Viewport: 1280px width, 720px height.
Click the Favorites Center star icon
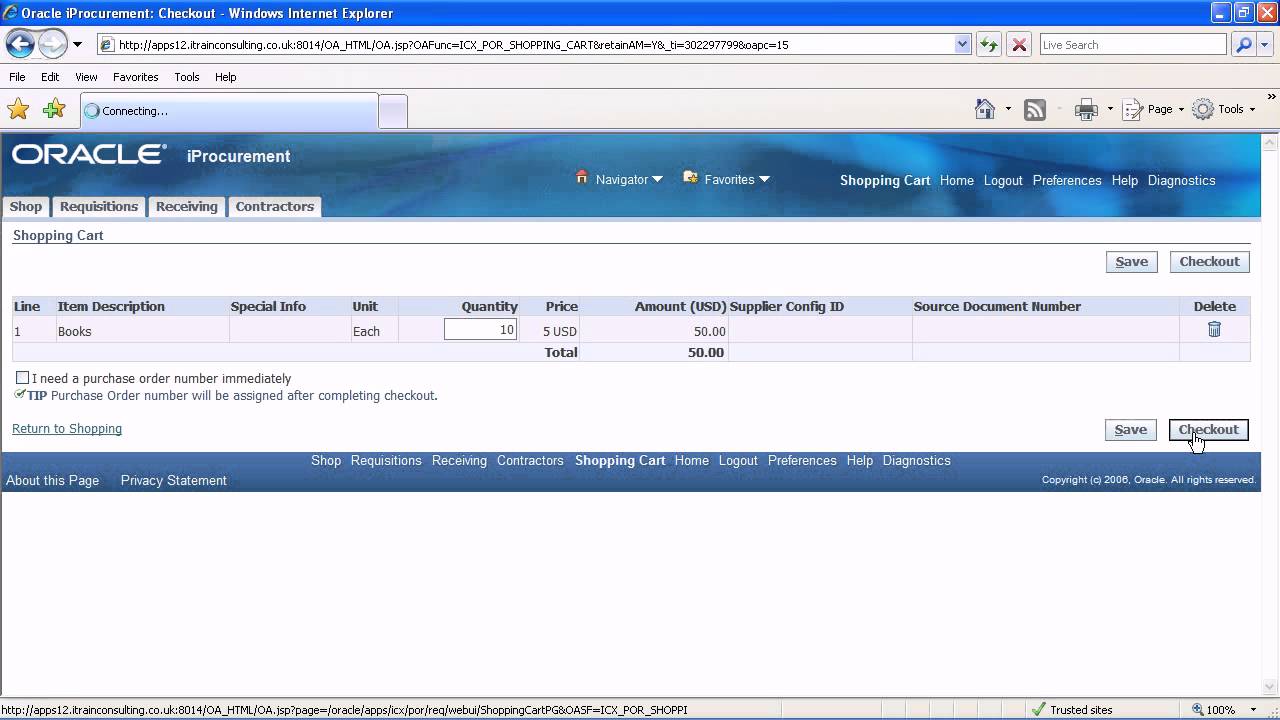pos(18,109)
